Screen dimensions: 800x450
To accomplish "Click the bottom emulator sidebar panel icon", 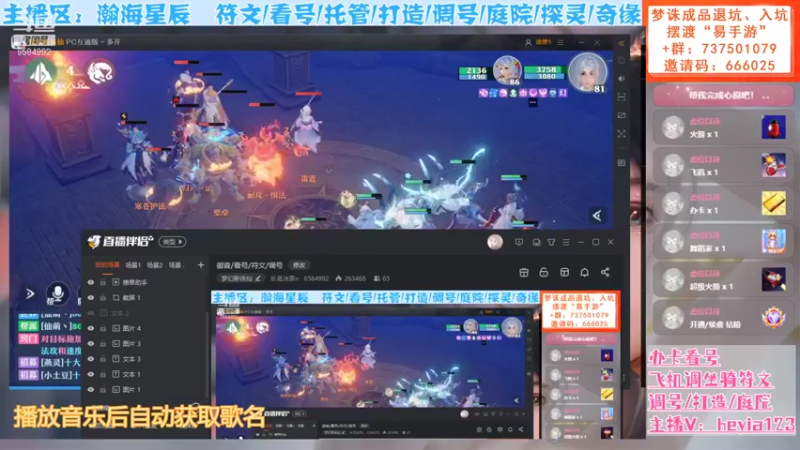I will tap(621, 163).
